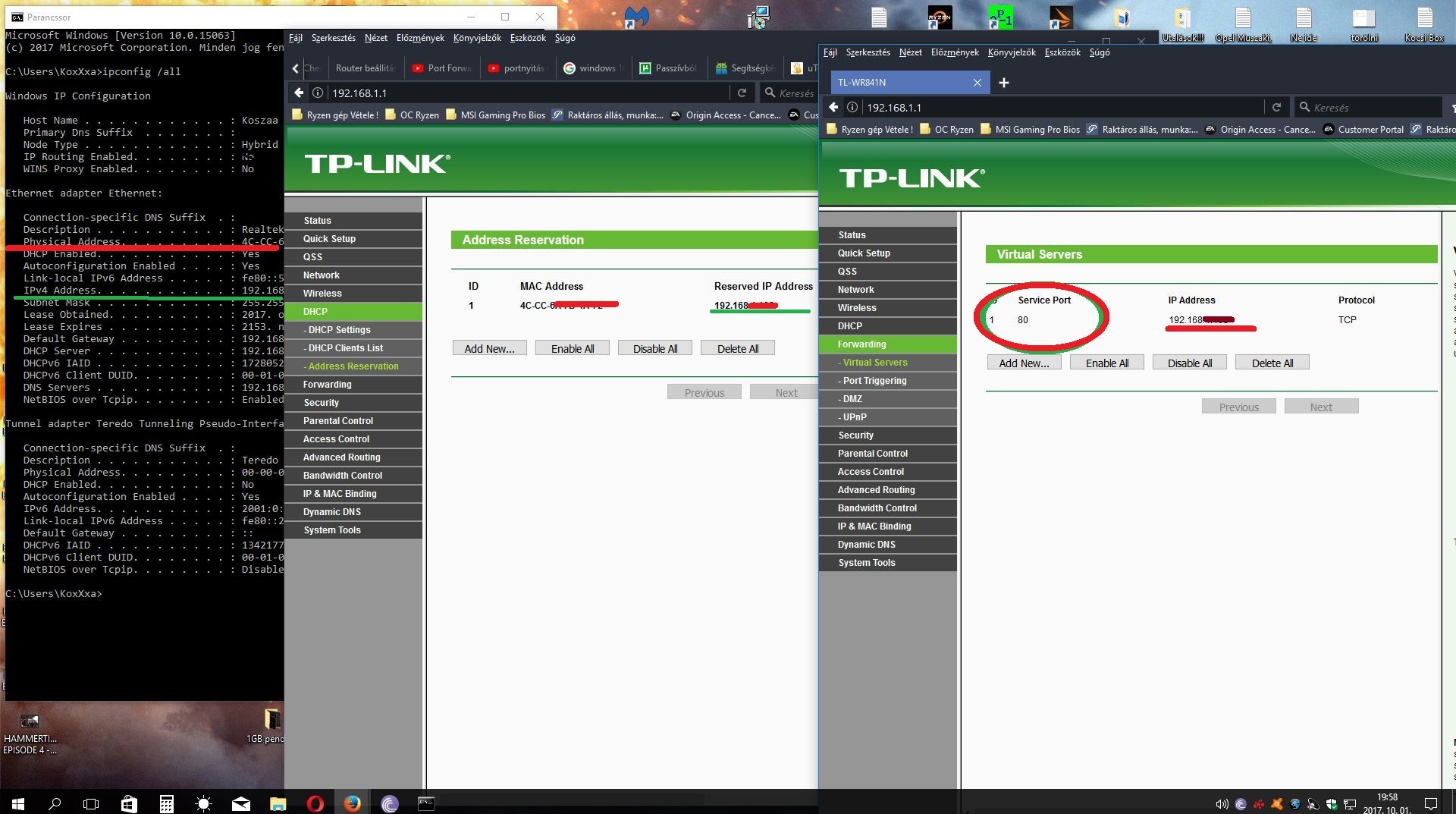The width and height of the screenshot is (1456, 814).
Task: Open the Ne ide desktop file
Action: click(x=1303, y=24)
